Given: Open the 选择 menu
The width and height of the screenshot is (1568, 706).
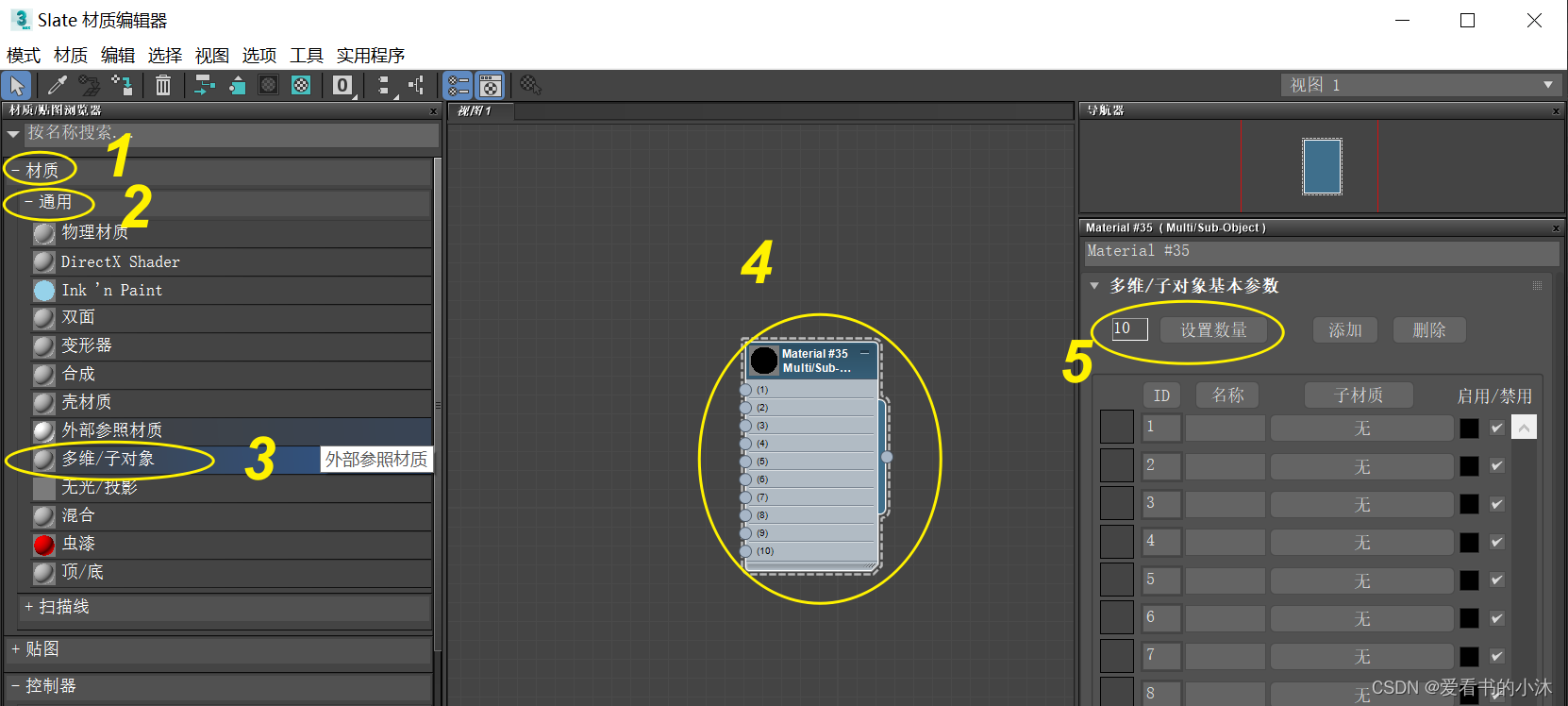Looking at the screenshot, I should tap(165, 56).
